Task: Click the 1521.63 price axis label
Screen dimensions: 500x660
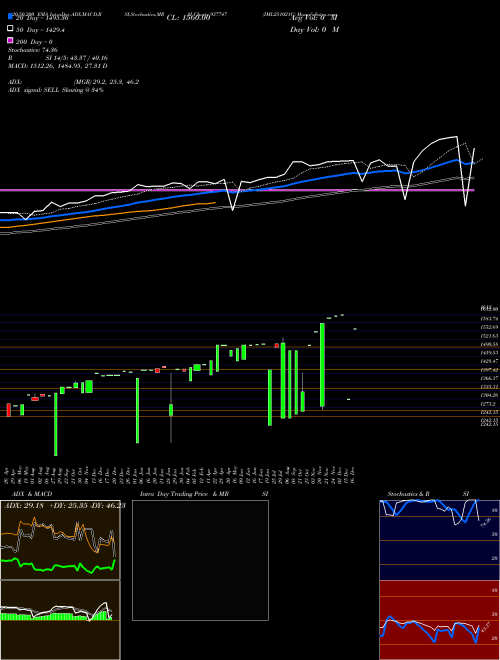Action: pyautogui.click(x=489, y=336)
